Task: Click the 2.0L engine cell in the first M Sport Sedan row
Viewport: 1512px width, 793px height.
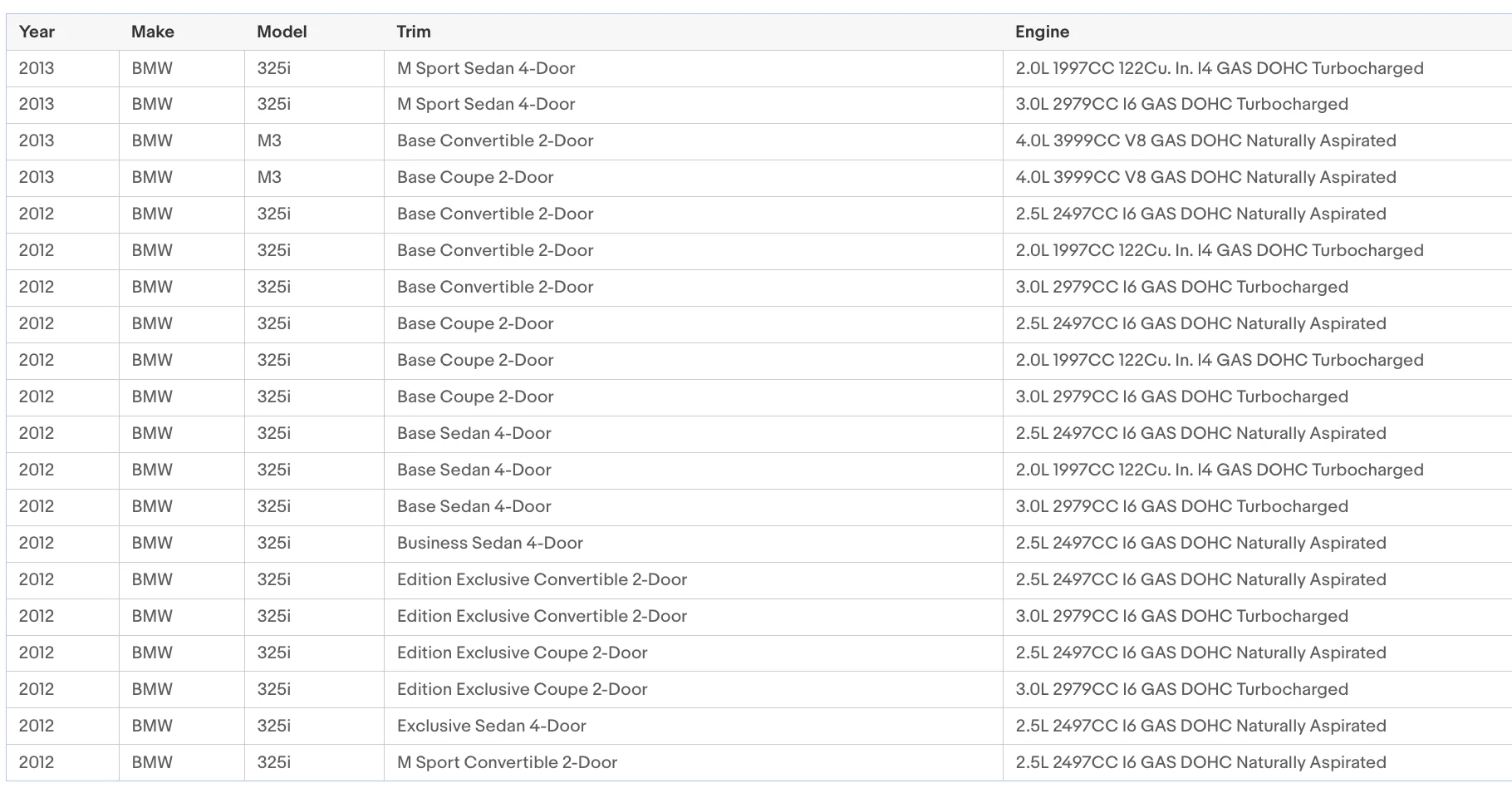Action: coord(1258,68)
